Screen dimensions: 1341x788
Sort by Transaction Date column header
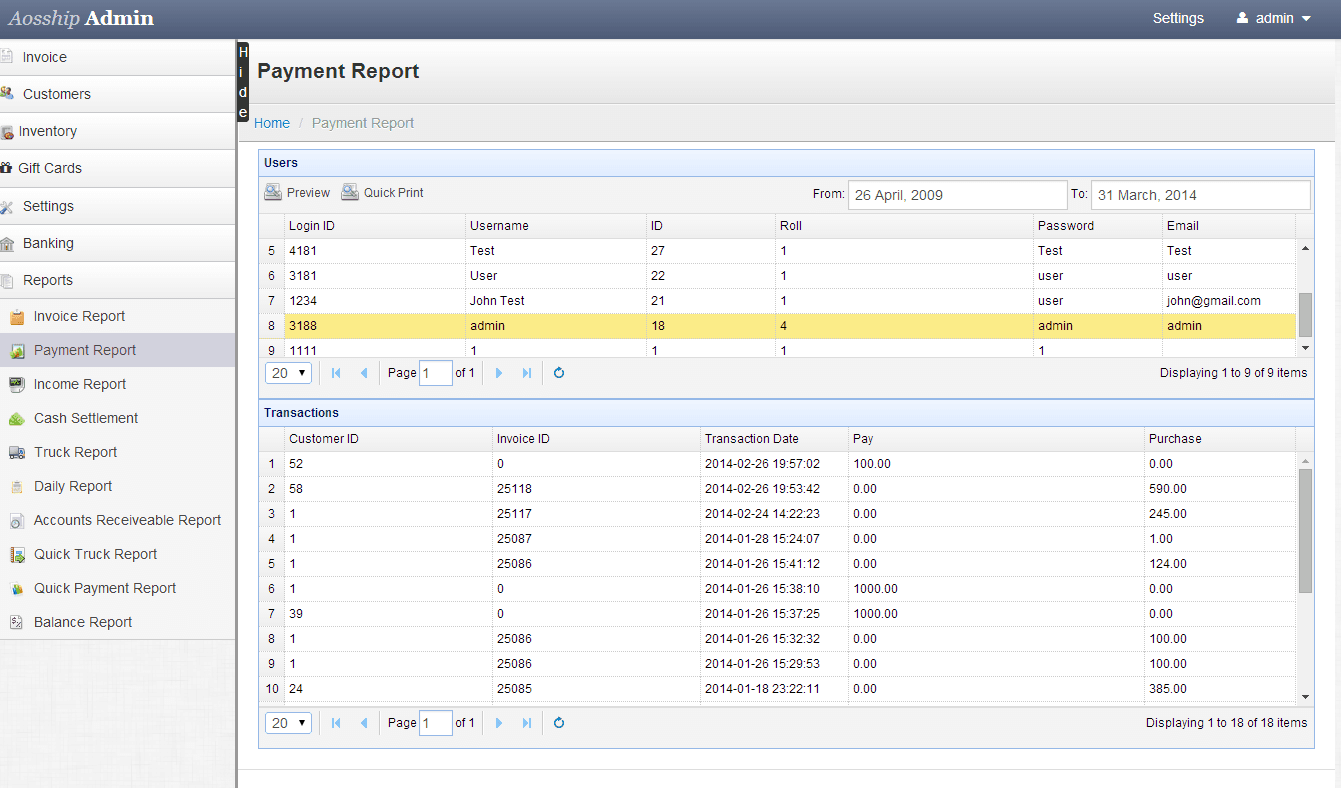click(774, 439)
